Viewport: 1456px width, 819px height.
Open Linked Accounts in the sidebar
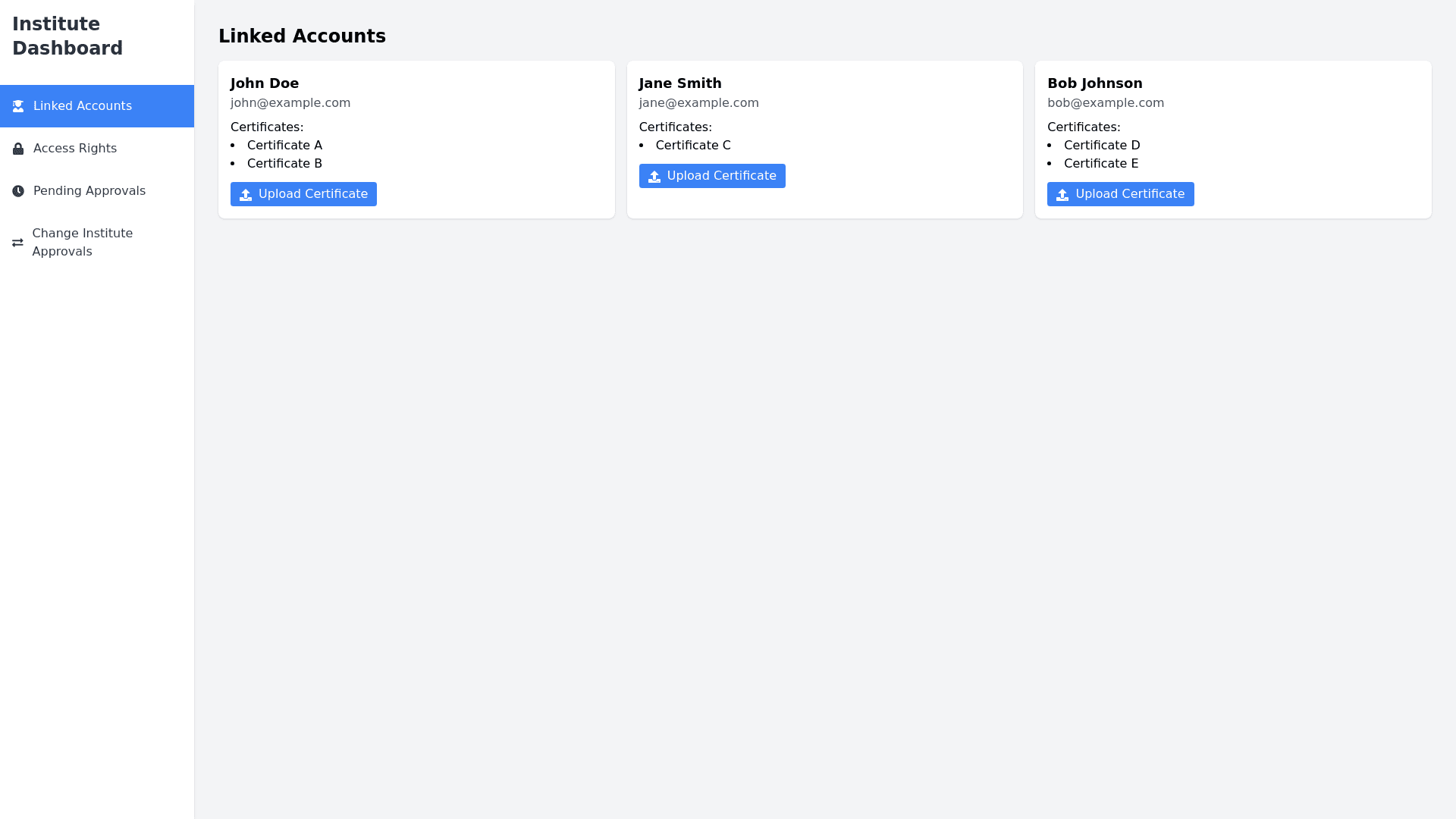82,106
